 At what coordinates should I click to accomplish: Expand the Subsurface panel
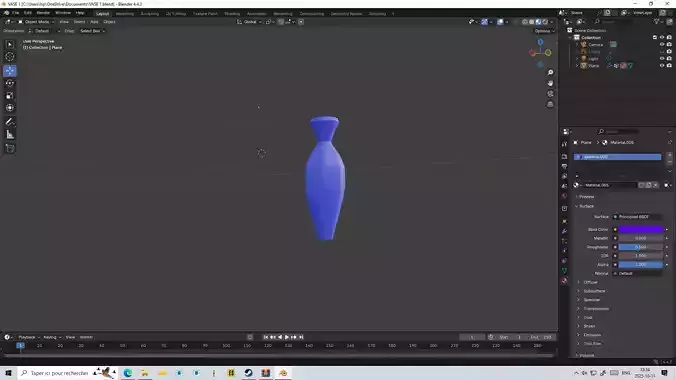tap(593, 291)
